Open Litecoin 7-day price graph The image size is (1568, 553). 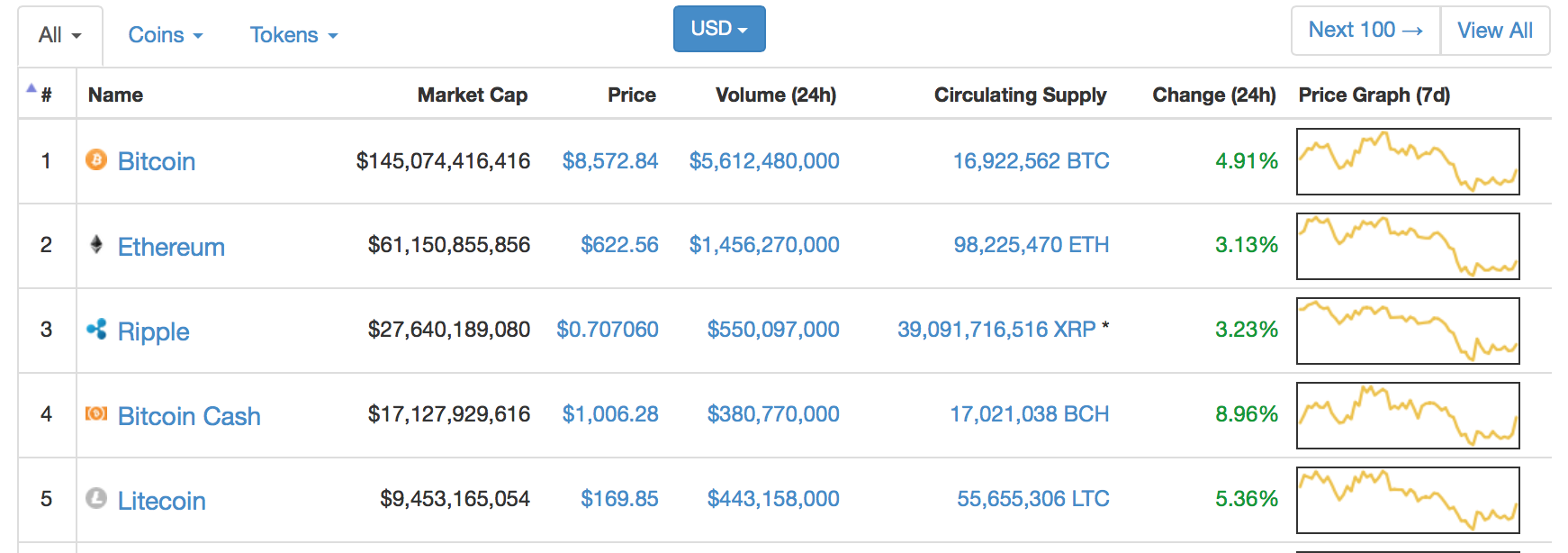tap(1408, 500)
